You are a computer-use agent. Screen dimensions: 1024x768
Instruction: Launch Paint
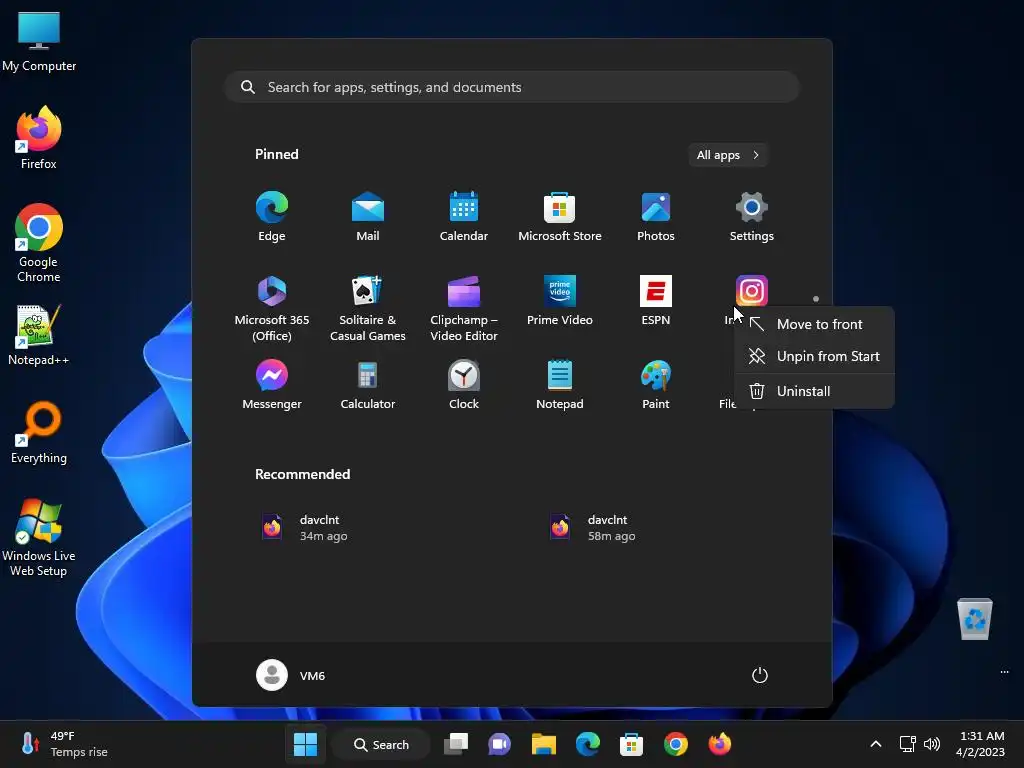click(656, 385)
